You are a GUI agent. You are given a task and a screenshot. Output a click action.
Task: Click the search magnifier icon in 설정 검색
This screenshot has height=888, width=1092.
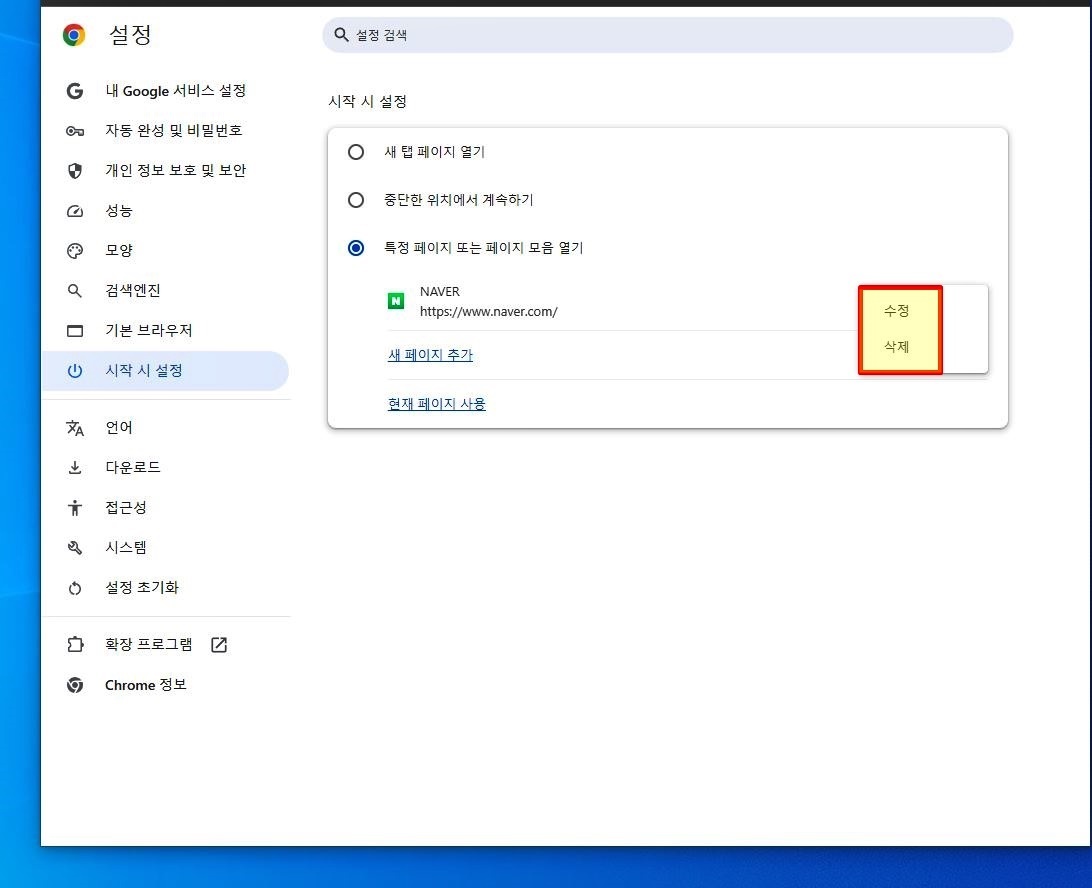[341, 35]
